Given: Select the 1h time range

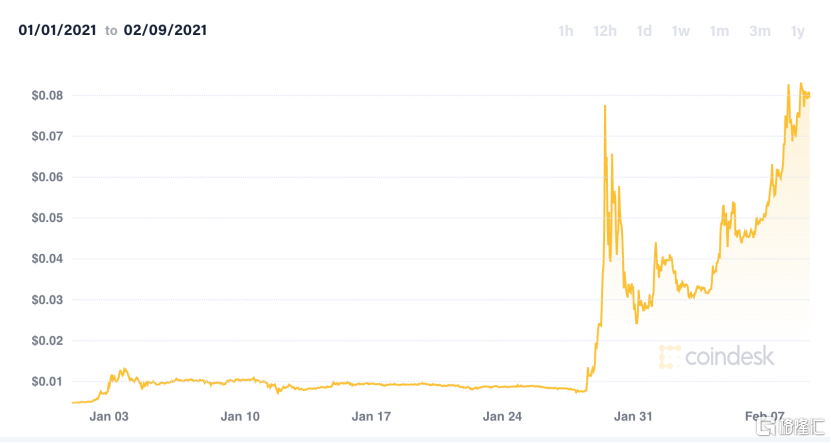Looking at the screenshot, I should [565, 31].
